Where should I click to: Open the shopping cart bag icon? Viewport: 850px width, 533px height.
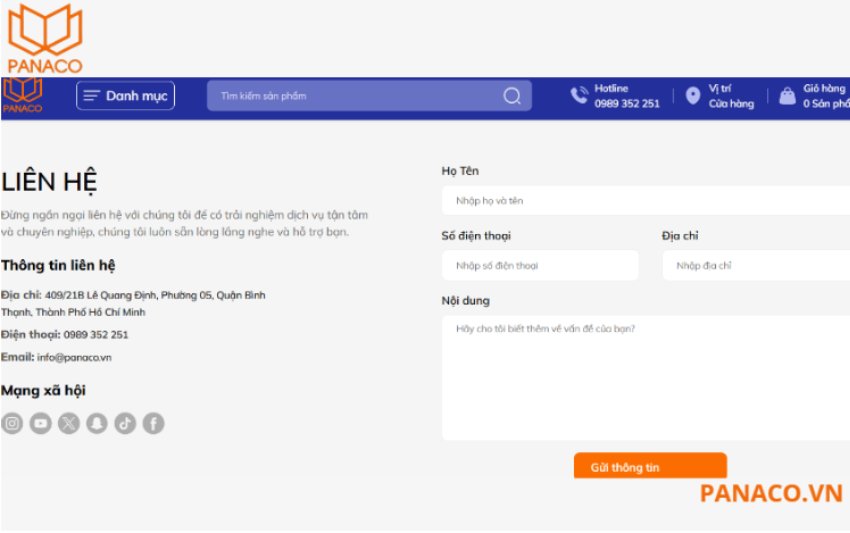[788, 96]
